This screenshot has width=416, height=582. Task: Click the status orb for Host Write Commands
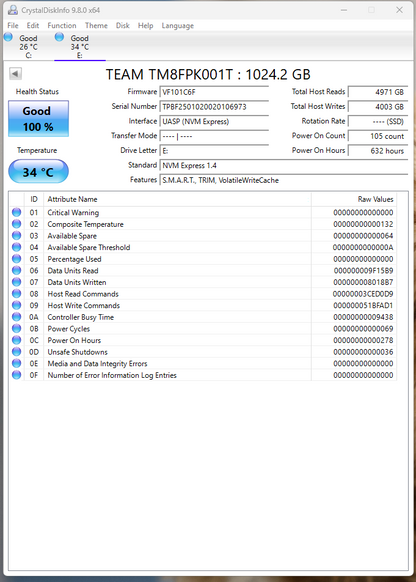coord(16,305)
